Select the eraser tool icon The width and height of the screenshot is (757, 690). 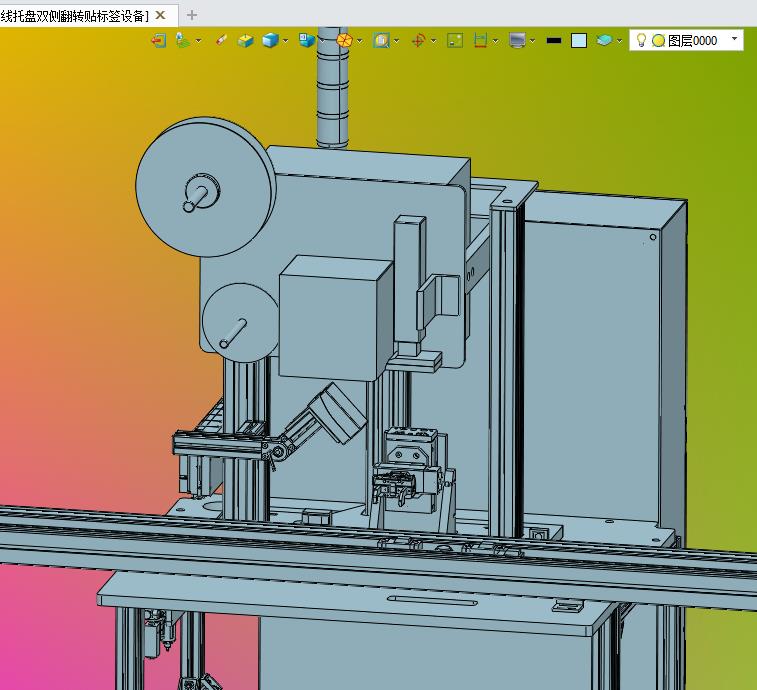pos(221,40)
